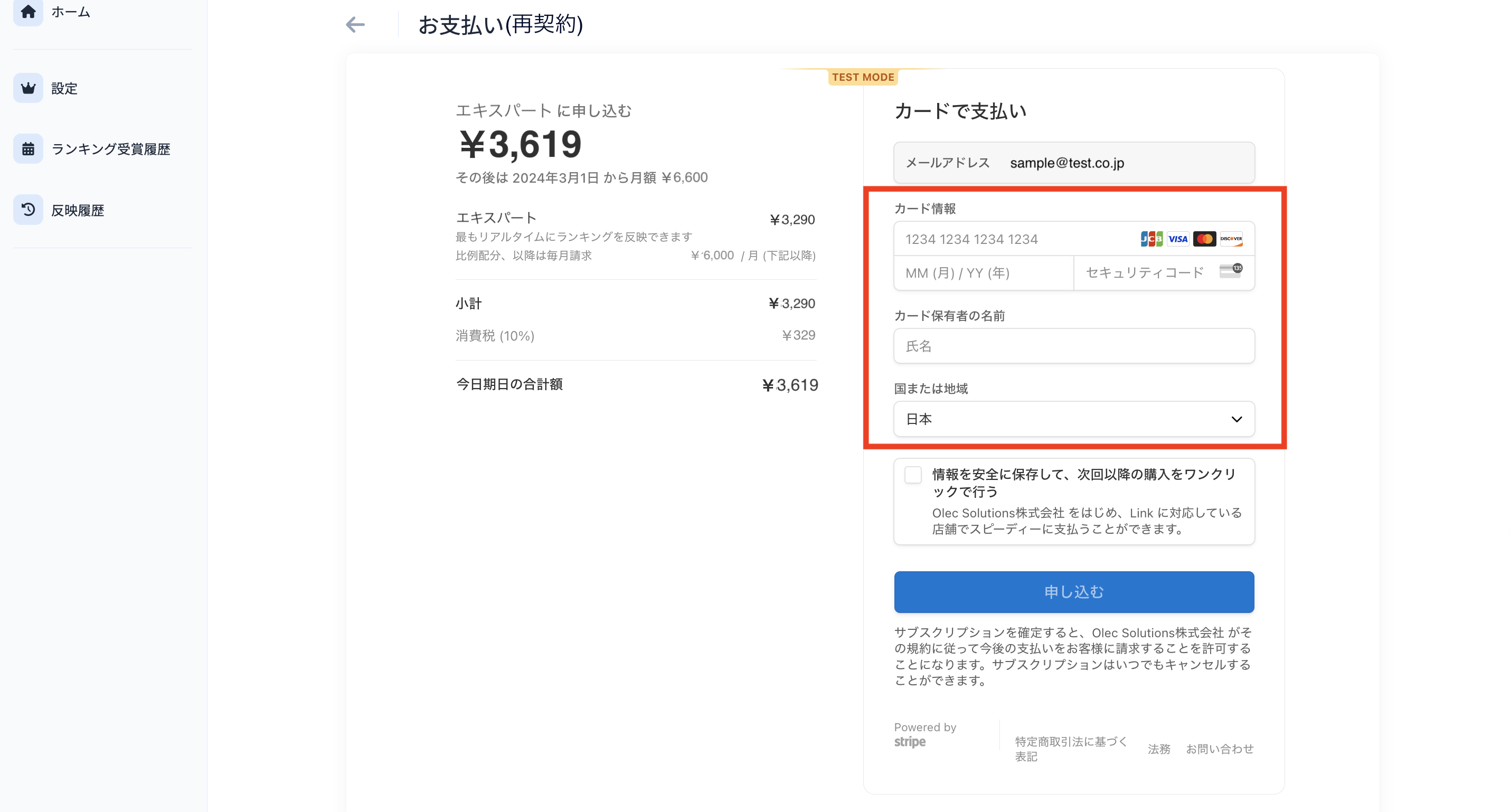Click the calendar icon for ランキング受賞履歴
This screenshot has height=812, width=1510.
tap(28, 149)
